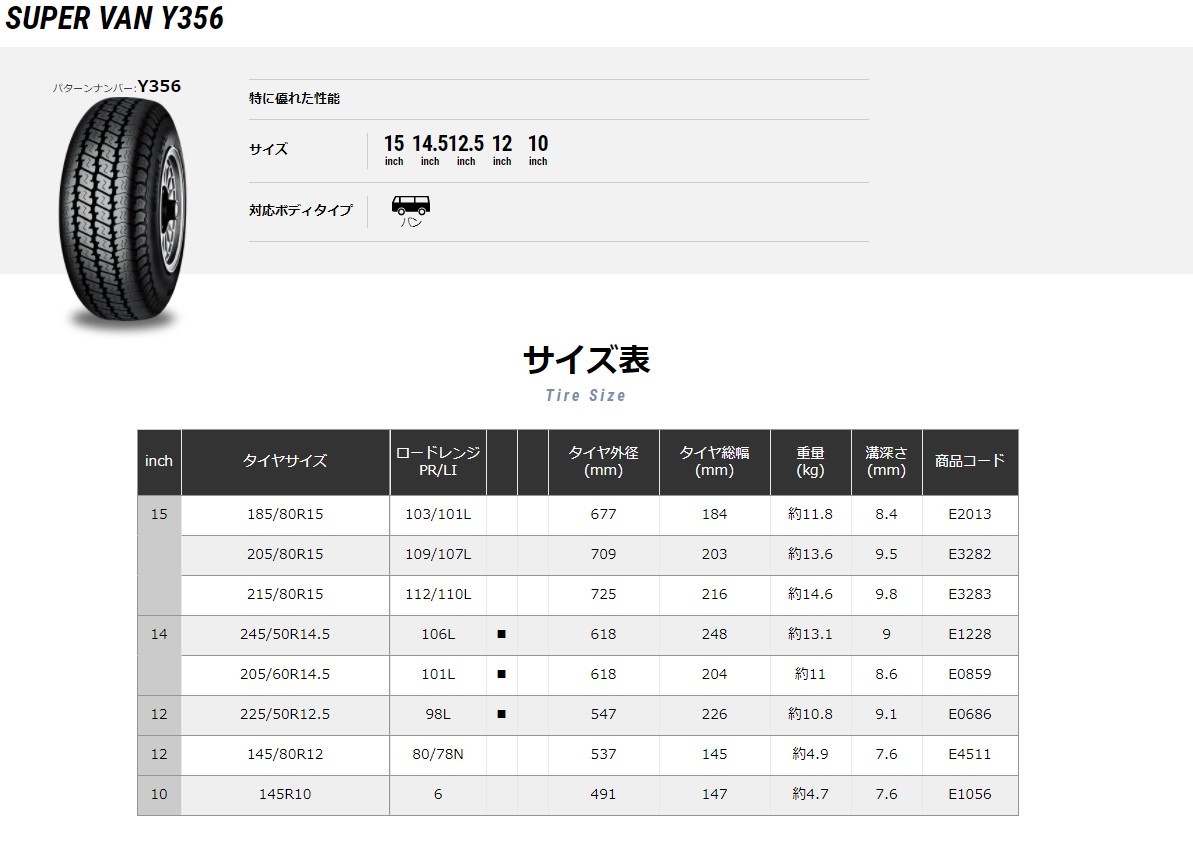
Task: Click tire size 205/80R15 cell
Action: coord(285,555)
